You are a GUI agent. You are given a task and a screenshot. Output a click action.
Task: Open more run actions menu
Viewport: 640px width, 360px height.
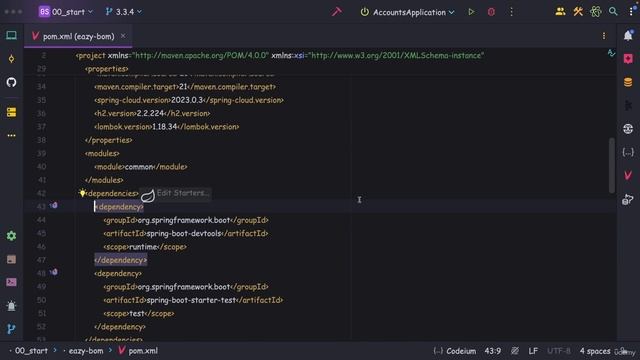(511, 12)
